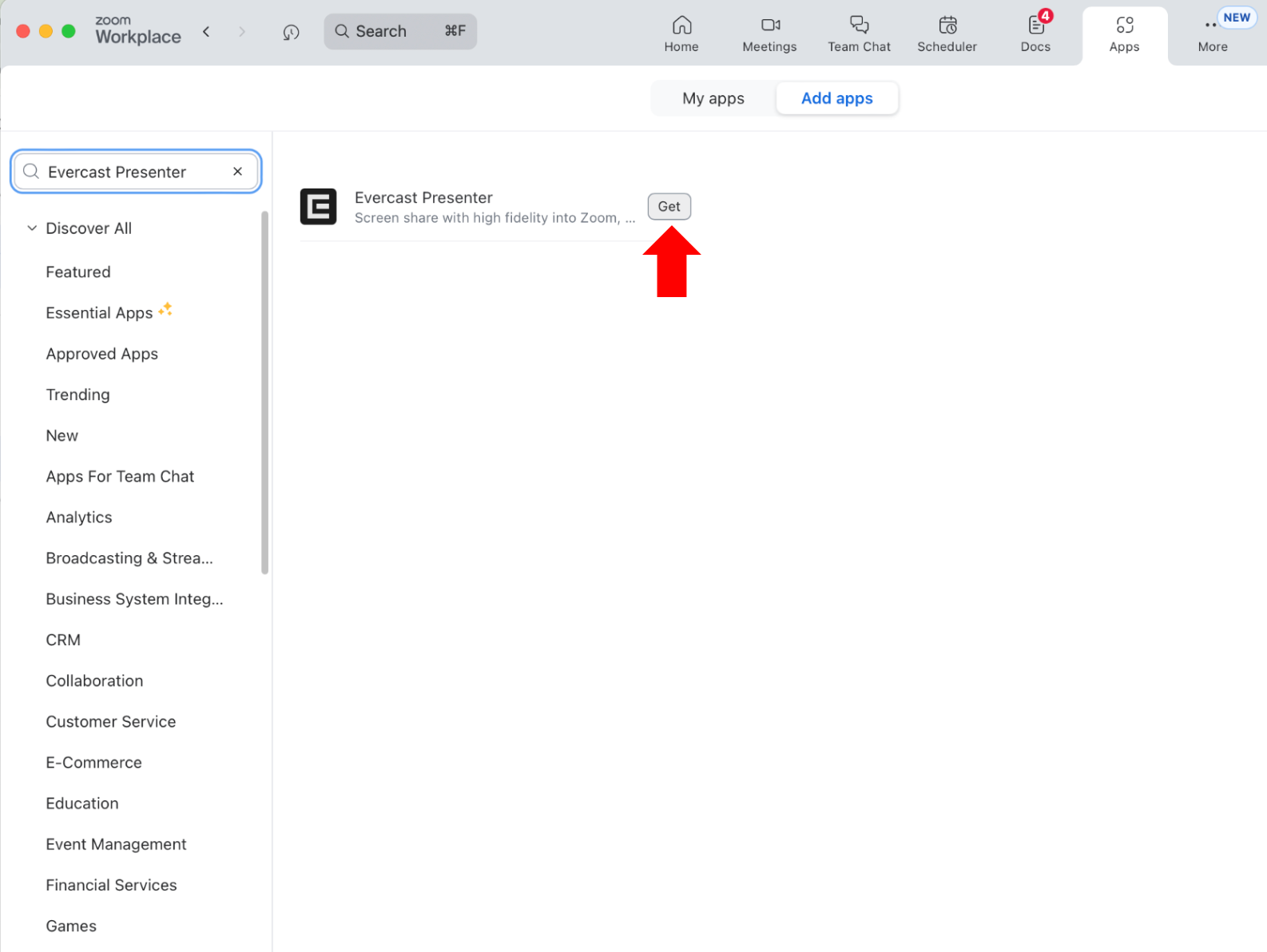
Task: Open the More menu with NEW badge
Action: [1214, 34]
